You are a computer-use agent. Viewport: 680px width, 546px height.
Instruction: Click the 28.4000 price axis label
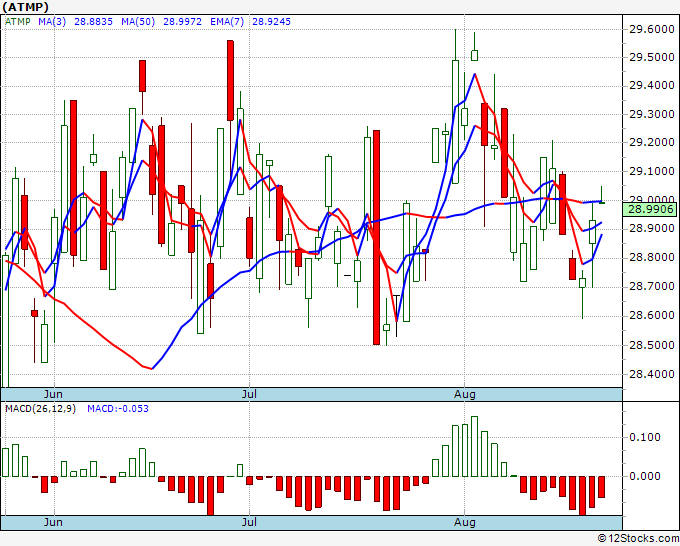pyautogui.click(x=651, y=374)
